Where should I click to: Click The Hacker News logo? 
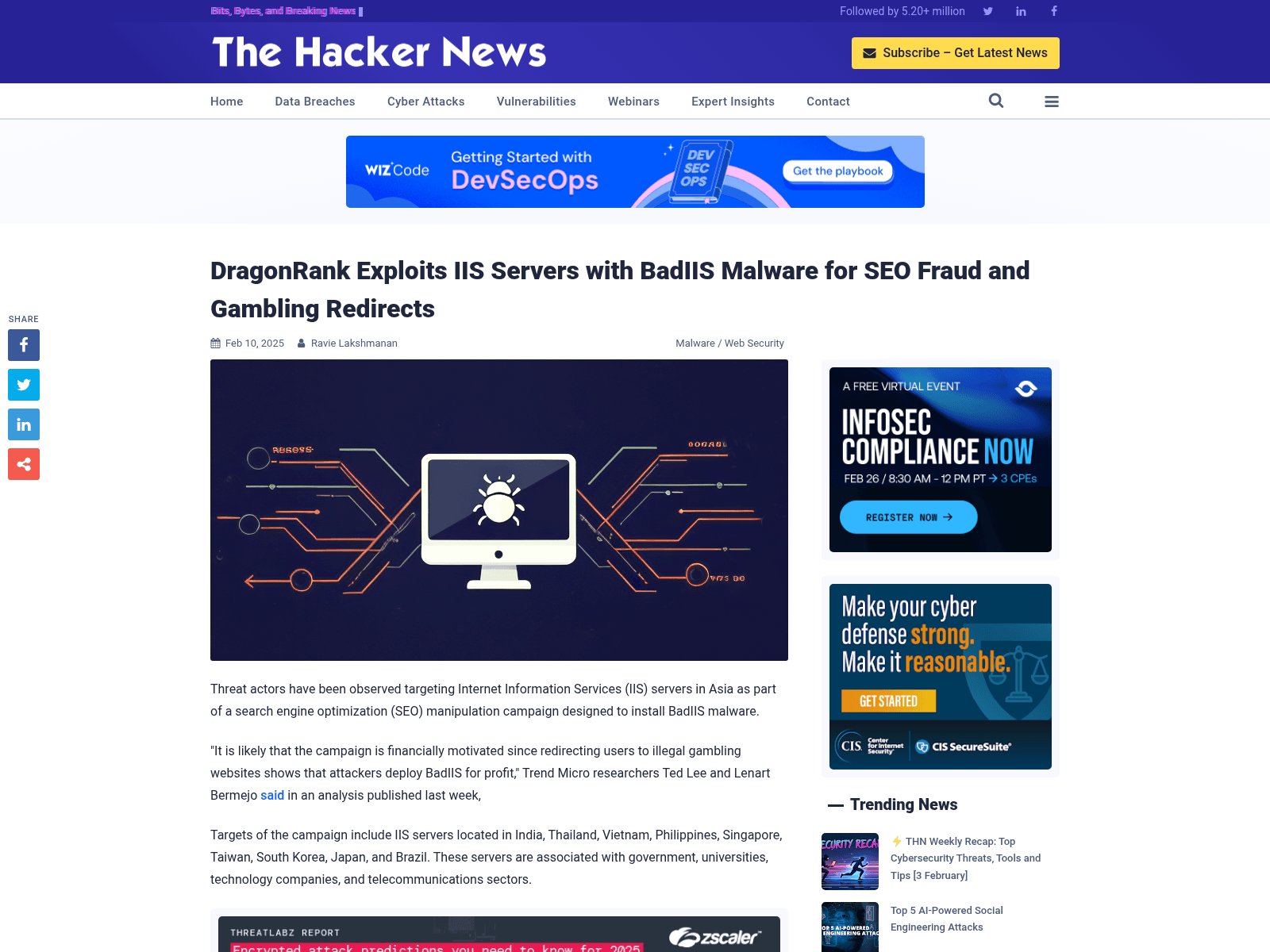(x=379, y=52)
